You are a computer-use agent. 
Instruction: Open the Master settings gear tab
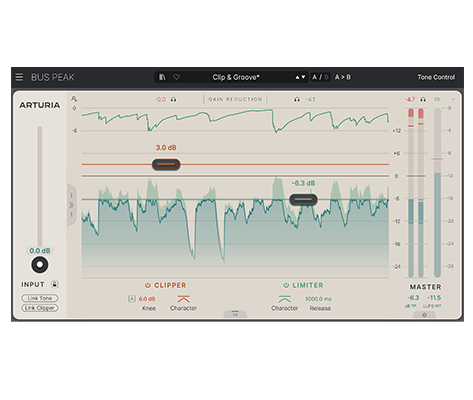[424, 315]
